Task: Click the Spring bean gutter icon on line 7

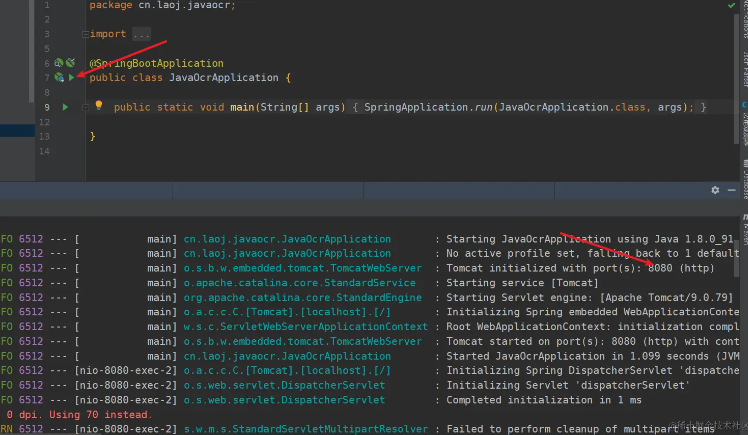Action: [59, 78]
